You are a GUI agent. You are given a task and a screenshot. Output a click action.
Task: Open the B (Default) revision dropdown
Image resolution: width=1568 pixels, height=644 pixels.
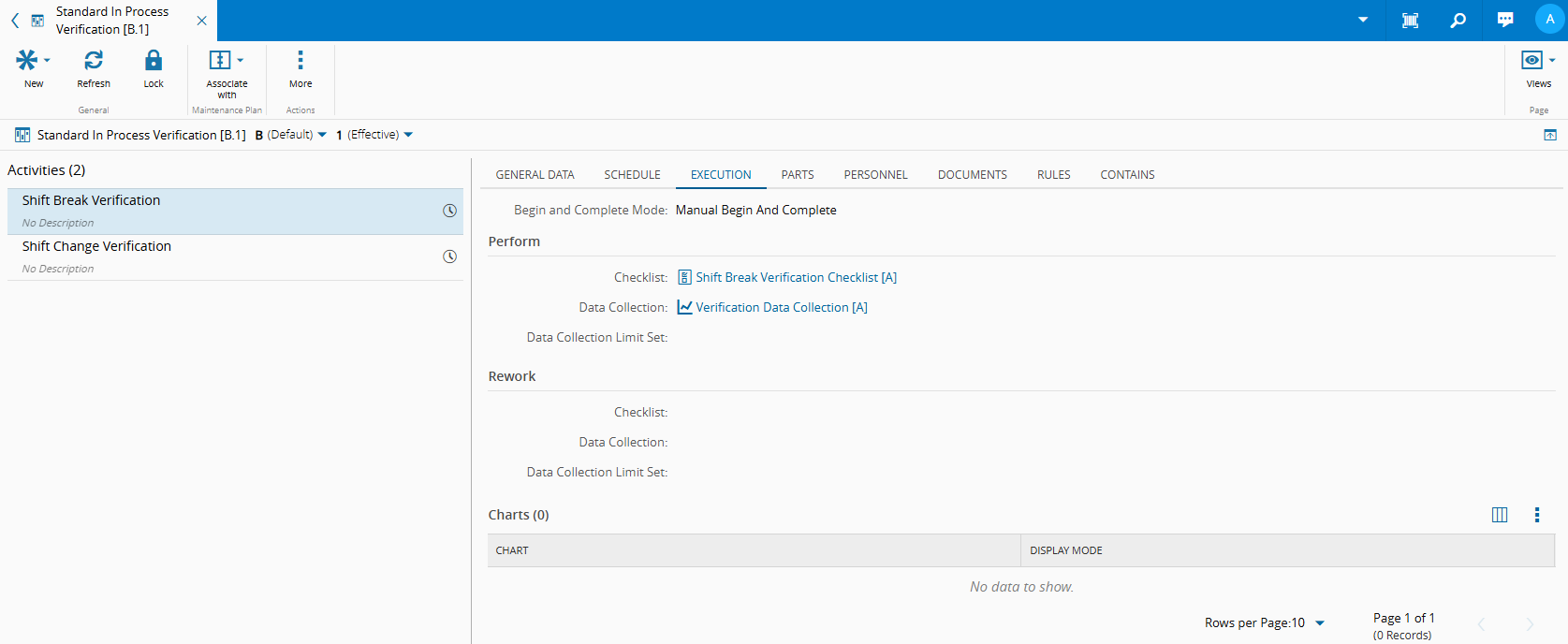point(322,135)
